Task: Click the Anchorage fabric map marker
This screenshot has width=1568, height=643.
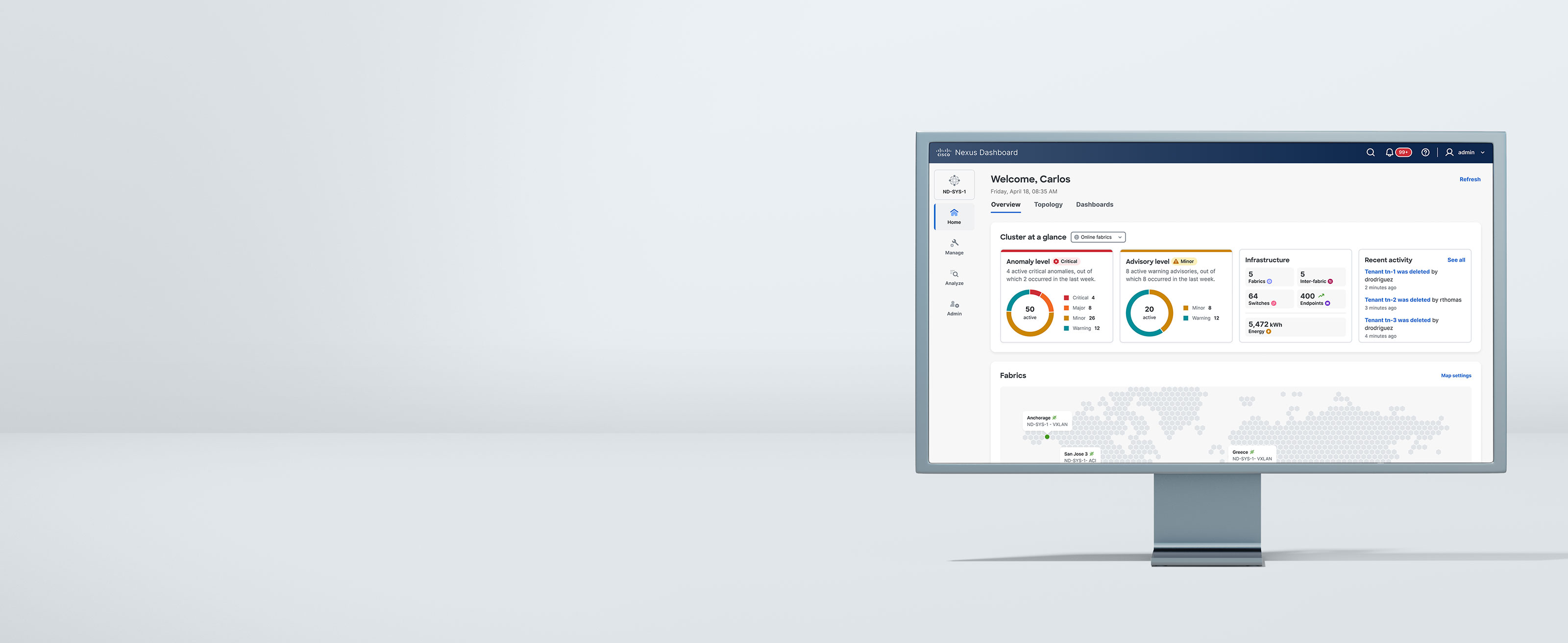Action: [x=1046, y=437]
